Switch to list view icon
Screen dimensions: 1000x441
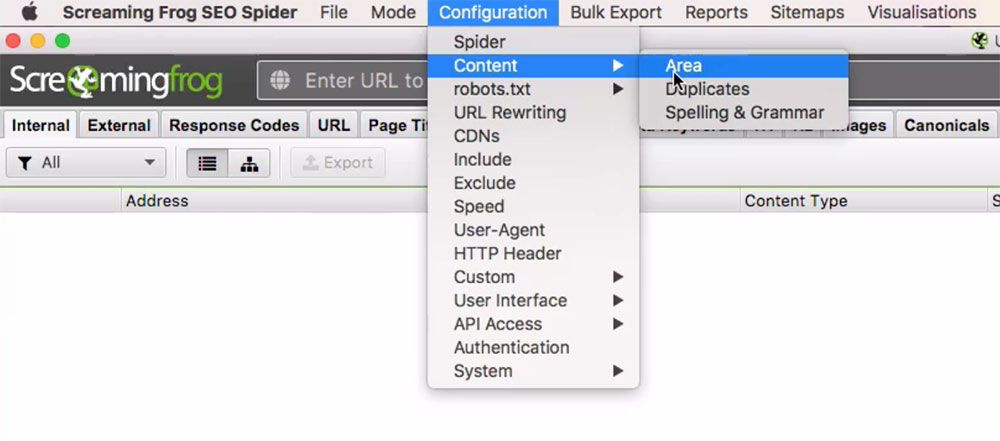pos(207,163)
